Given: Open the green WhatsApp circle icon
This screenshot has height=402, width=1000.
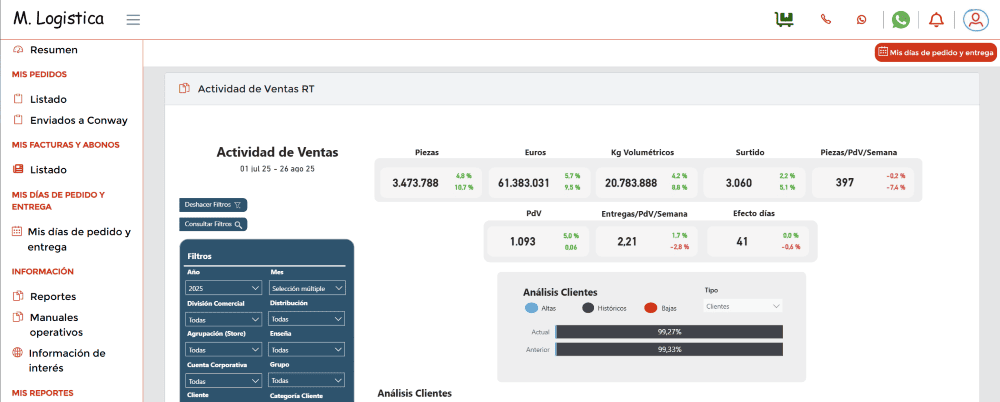Looking at the screenshot, I should coord(901,19).
